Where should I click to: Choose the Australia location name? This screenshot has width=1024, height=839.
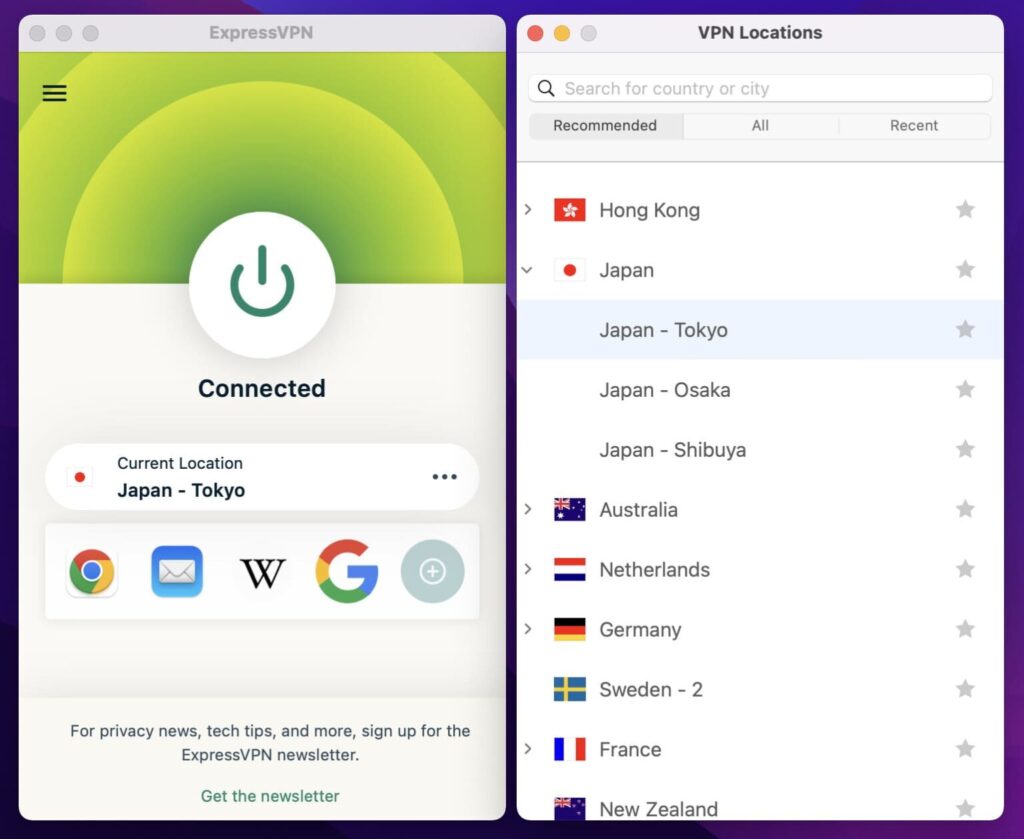click(639, 509)
